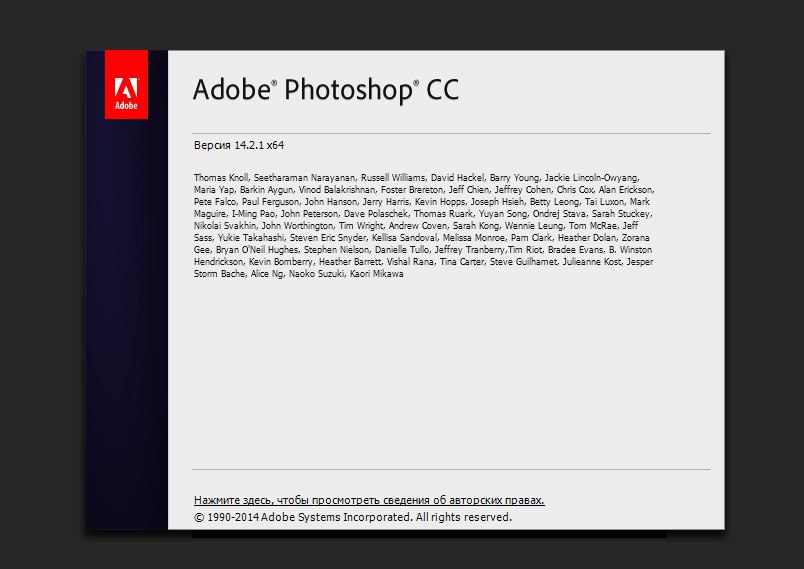
Task: Click the name Julieanne Kost in credits
Action: pos(592,262)
